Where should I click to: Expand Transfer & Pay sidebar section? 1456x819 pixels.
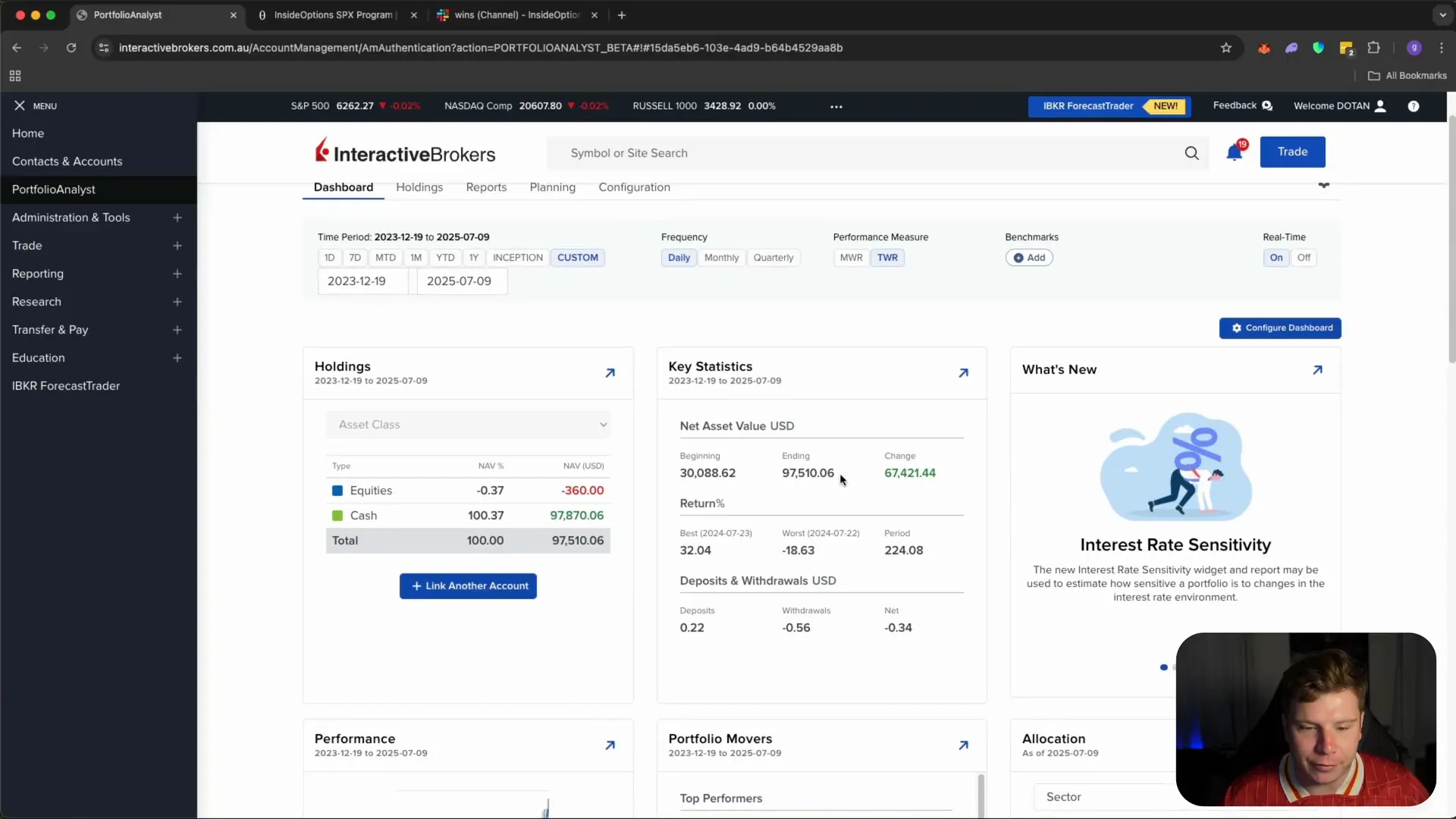tap(177, 330)
